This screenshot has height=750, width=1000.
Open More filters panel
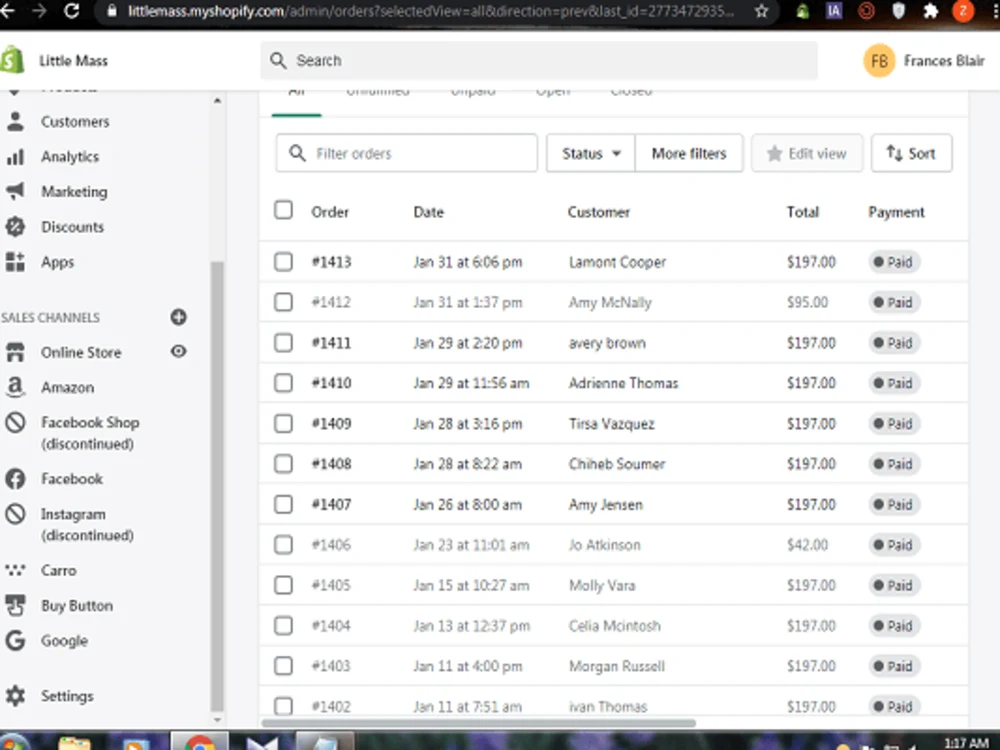click(689, 153)
